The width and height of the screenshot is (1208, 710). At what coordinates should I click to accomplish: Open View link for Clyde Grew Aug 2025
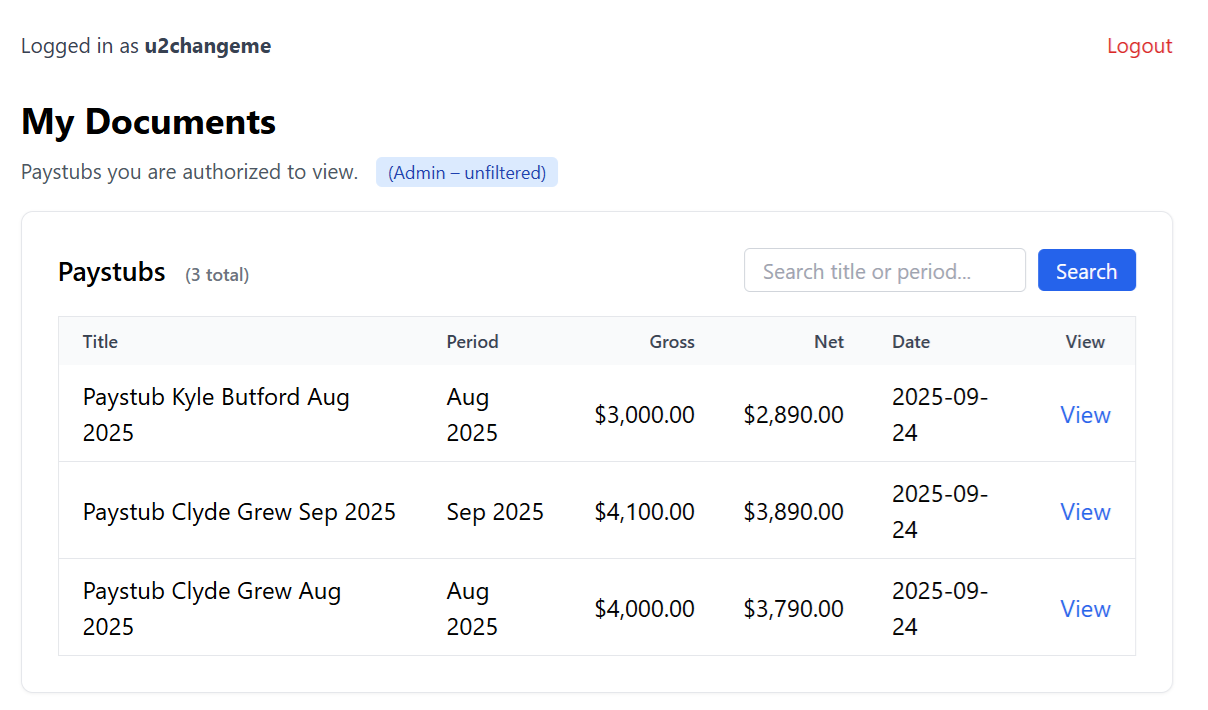click(1085, 609)
